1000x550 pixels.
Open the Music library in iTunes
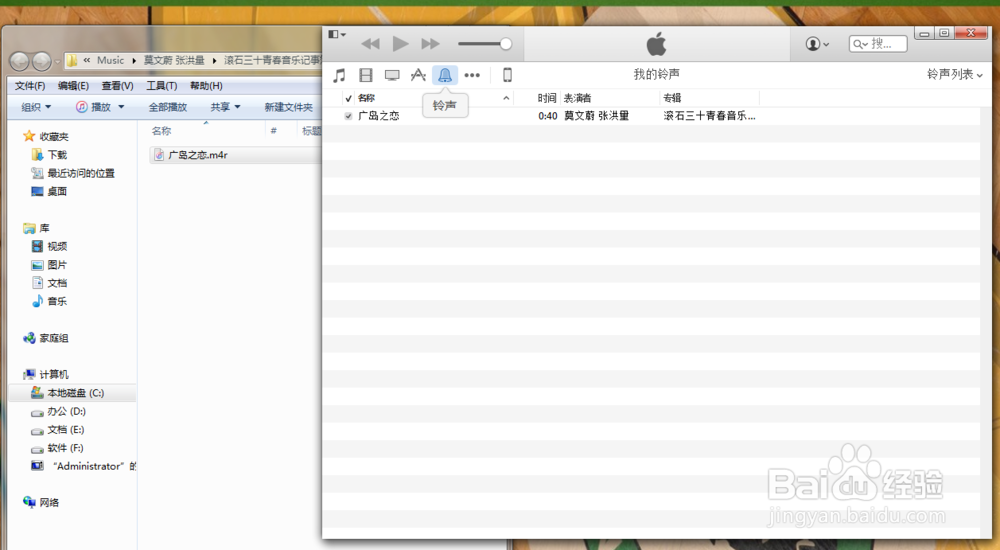pos(339,75)
